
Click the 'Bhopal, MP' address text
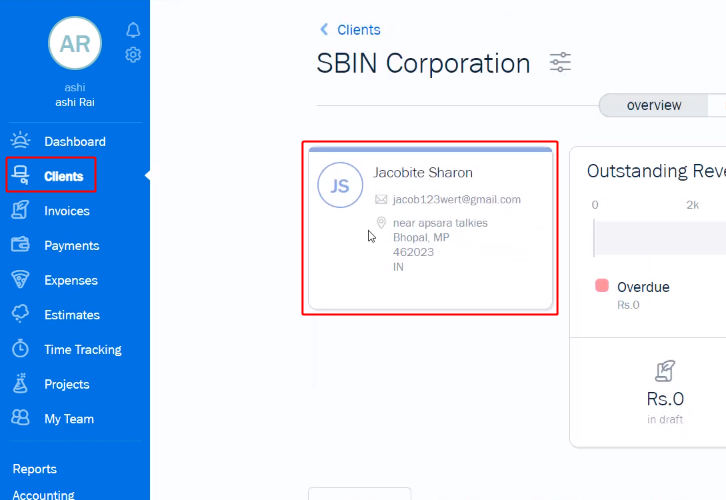coord(421,238)
